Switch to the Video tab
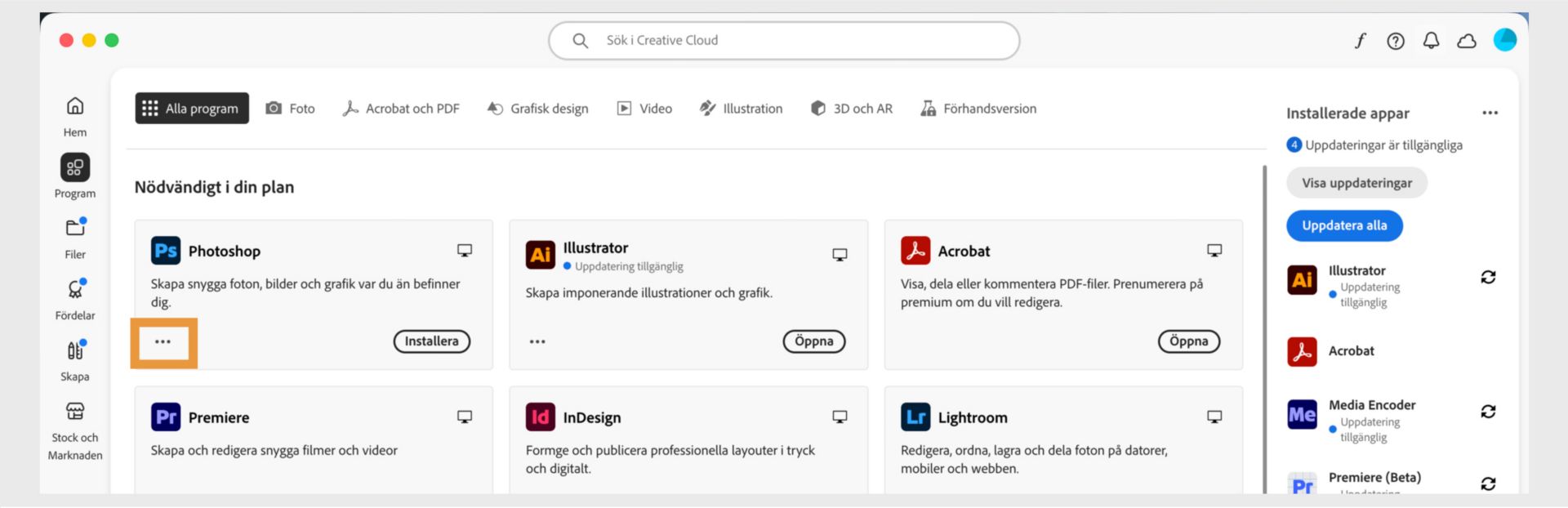 pyautogui.click(x=644, y=109)
